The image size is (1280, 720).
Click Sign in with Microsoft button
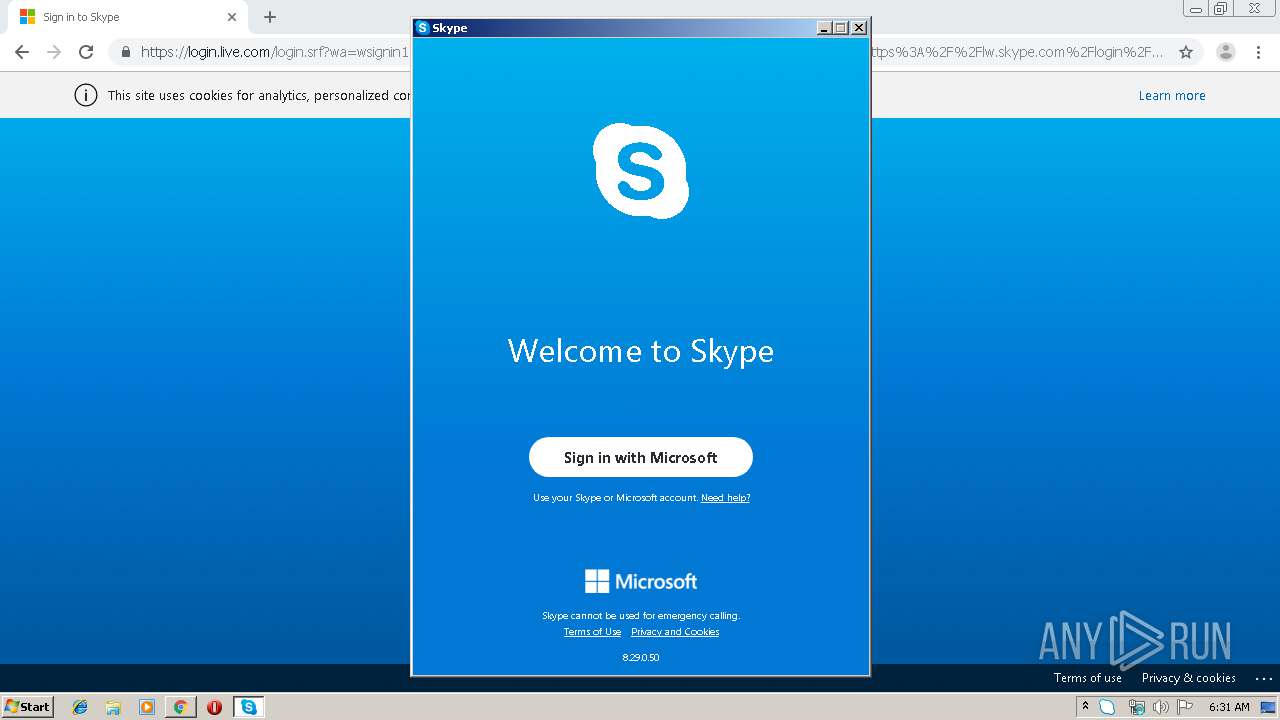coord(640,457)
